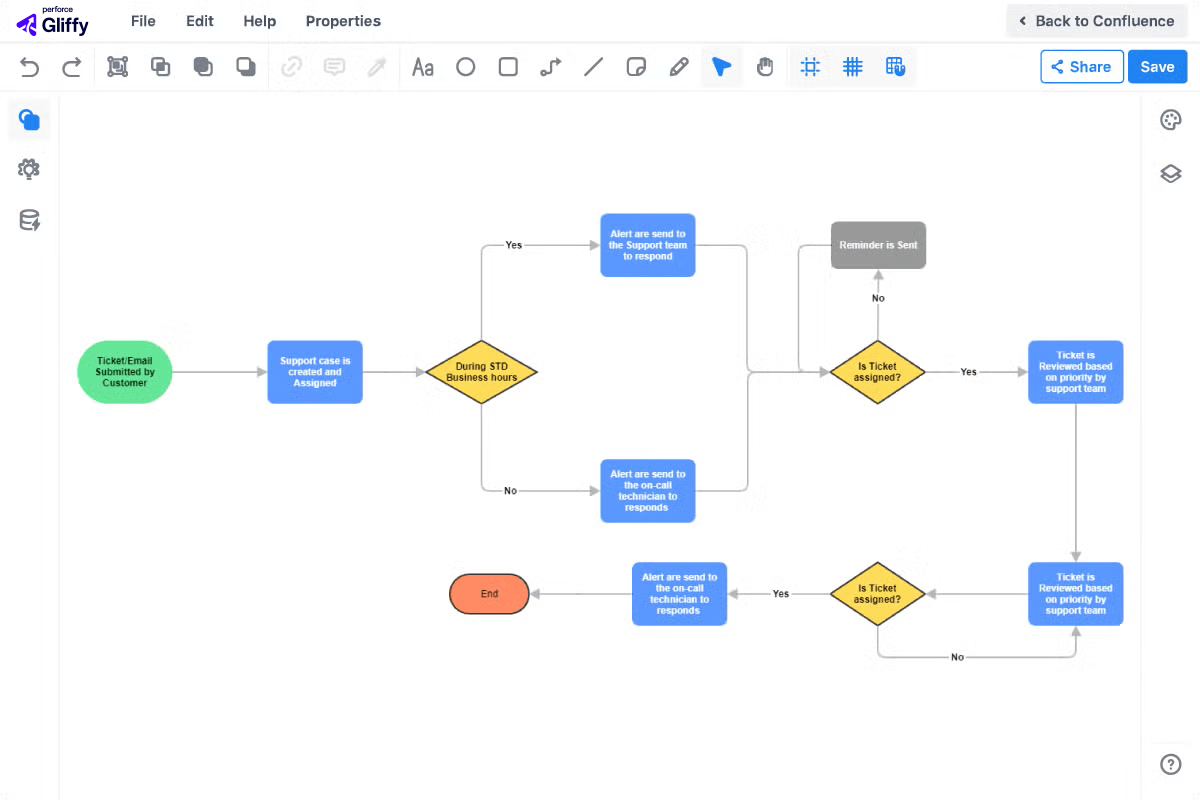Open the Help menu
1200x800 pixels.
(x=260, y=21)
